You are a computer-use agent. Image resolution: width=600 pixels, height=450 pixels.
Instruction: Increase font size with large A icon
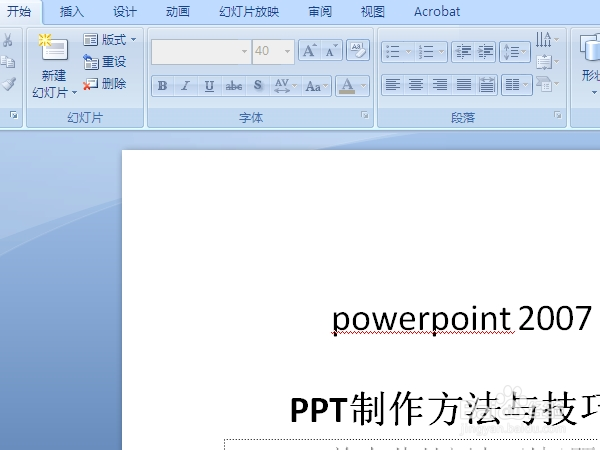coord(310,51)
